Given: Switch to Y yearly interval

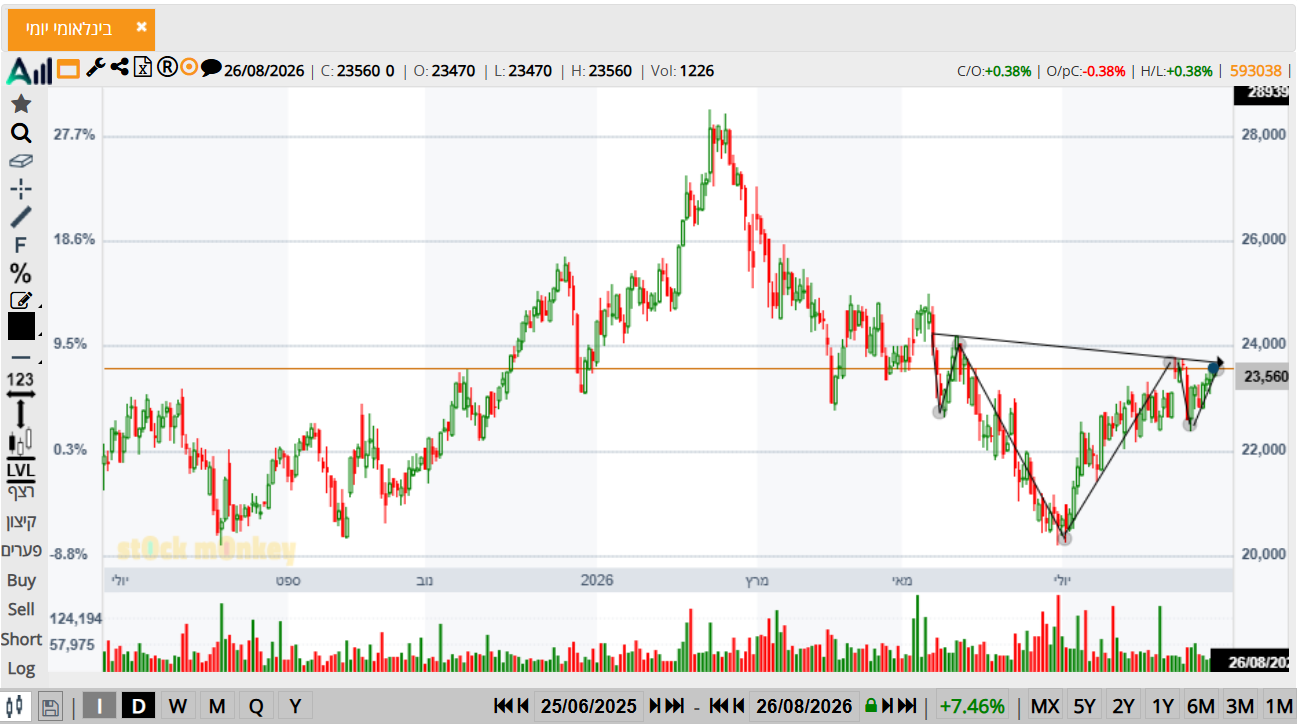Looking at the screenshot, I should click(x=295, y=706).
